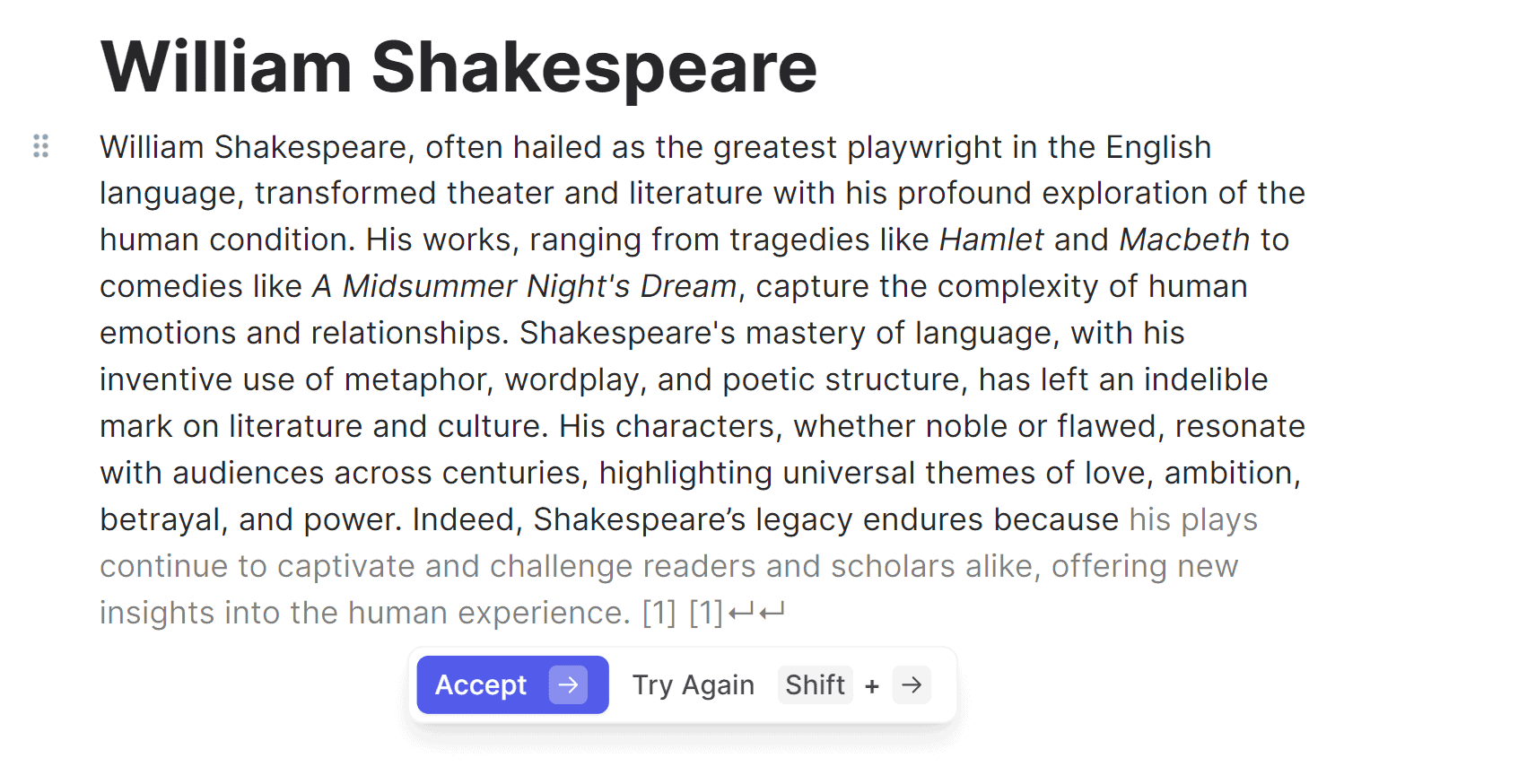Click the arrow icon inside Accept button
Image resolution: width=1527 pixels, height=784 pixels.
568,685
